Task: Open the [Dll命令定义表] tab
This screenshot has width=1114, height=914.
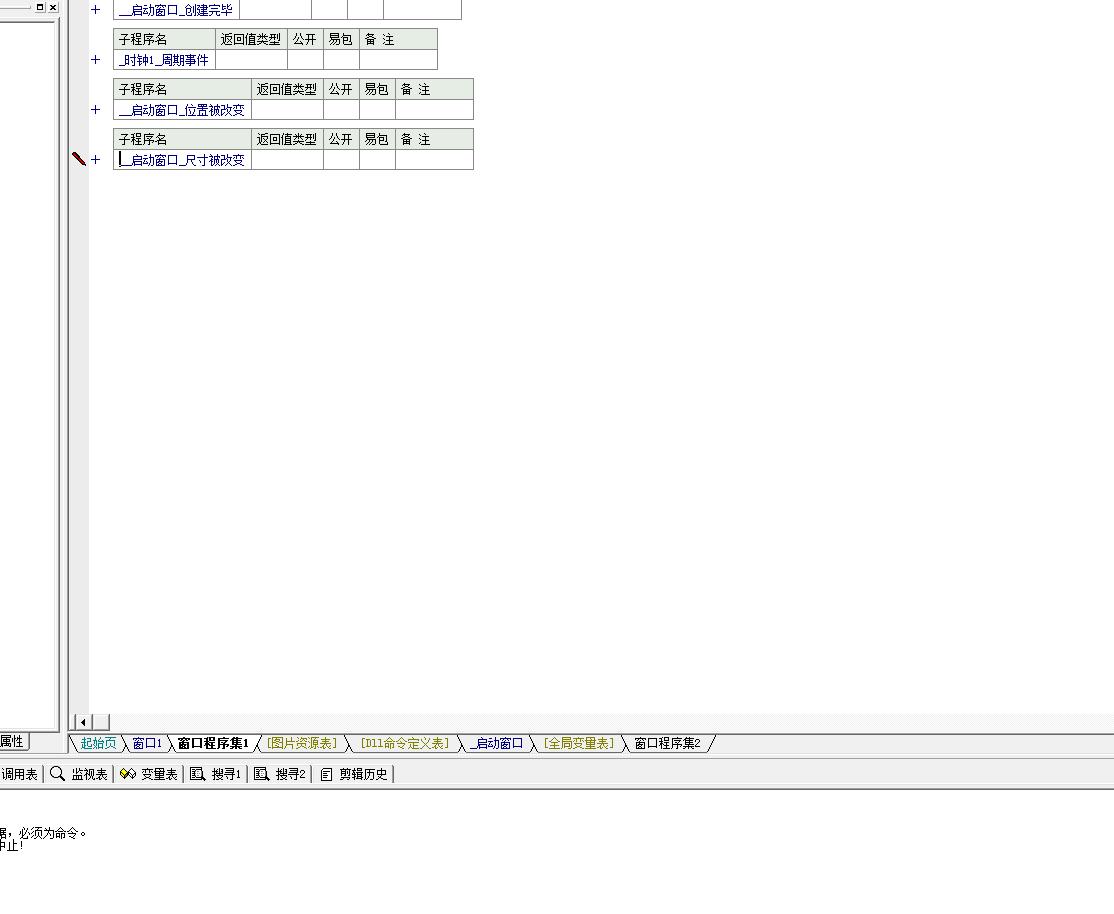Action: click(x=405, y=743)
